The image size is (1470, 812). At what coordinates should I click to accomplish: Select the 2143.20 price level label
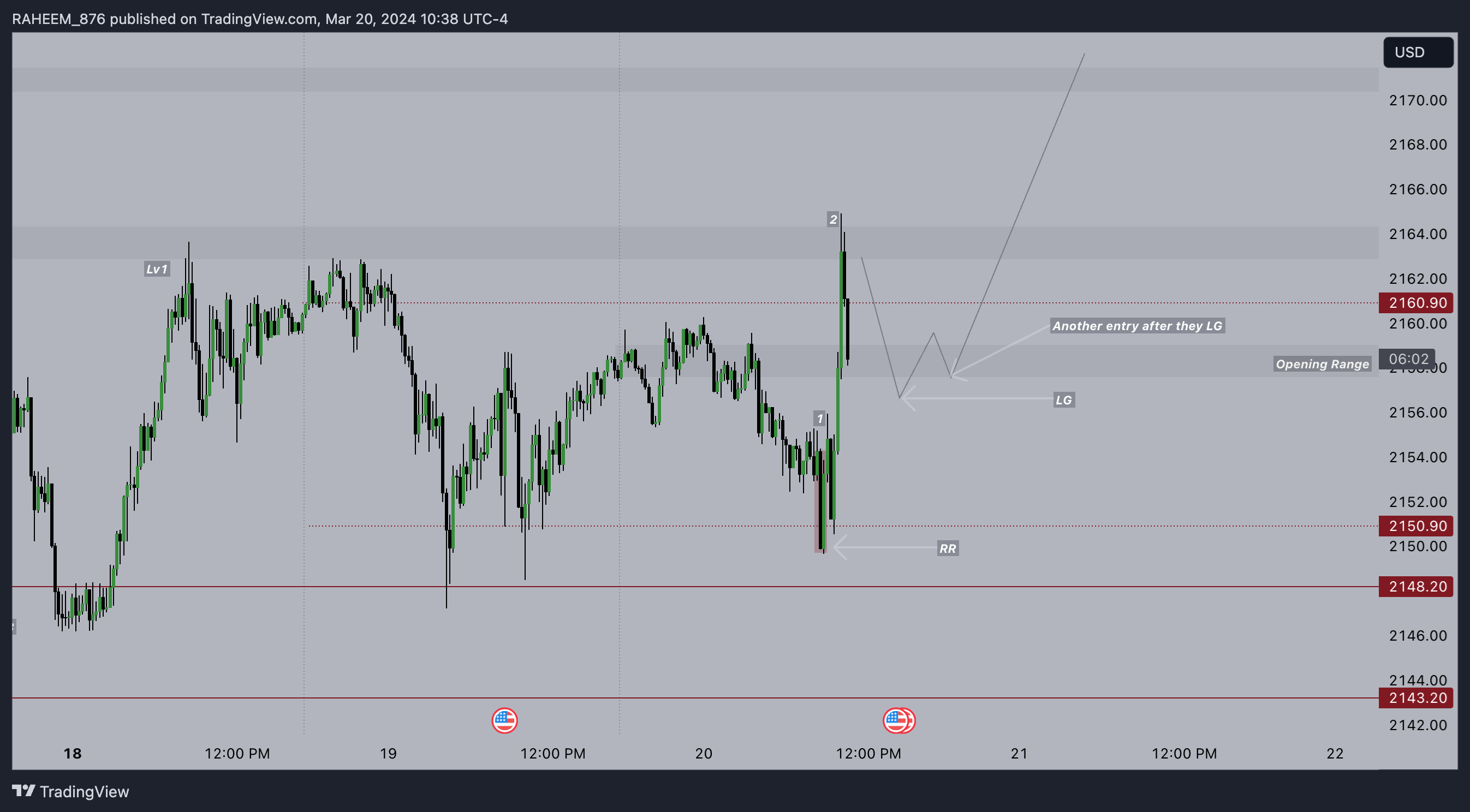click(1416, 697)
